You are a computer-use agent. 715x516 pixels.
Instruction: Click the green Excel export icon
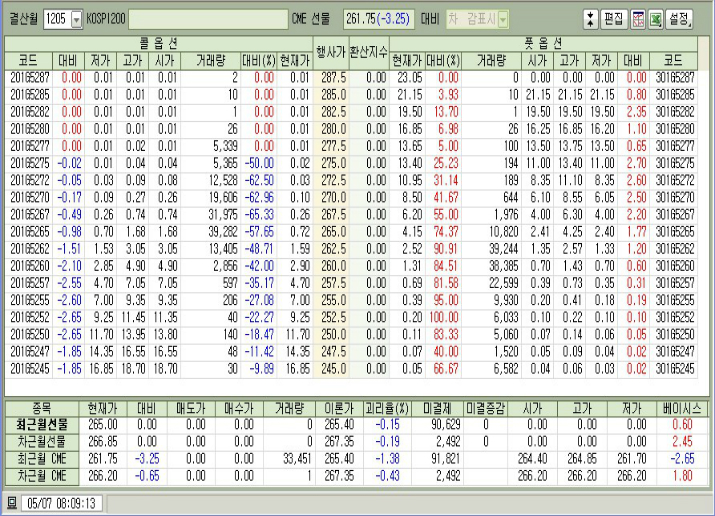pos(655,19)
